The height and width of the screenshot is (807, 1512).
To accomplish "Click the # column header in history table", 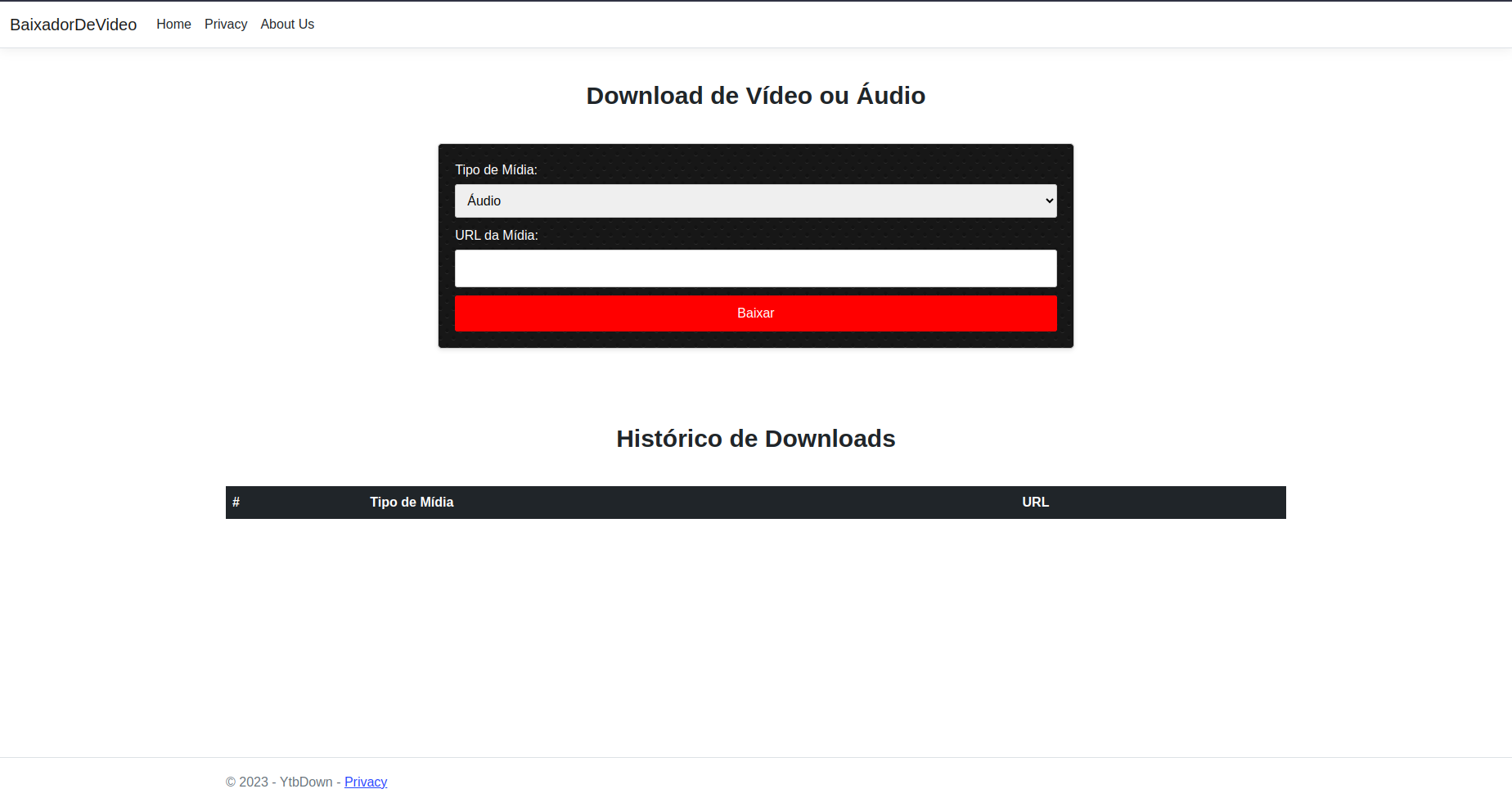I will 236,502.
